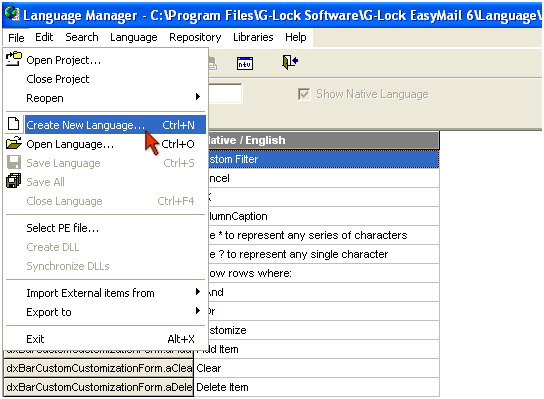Select the 'ow rows where:' cell
The image size is (544, 399).
click(323, 273)
